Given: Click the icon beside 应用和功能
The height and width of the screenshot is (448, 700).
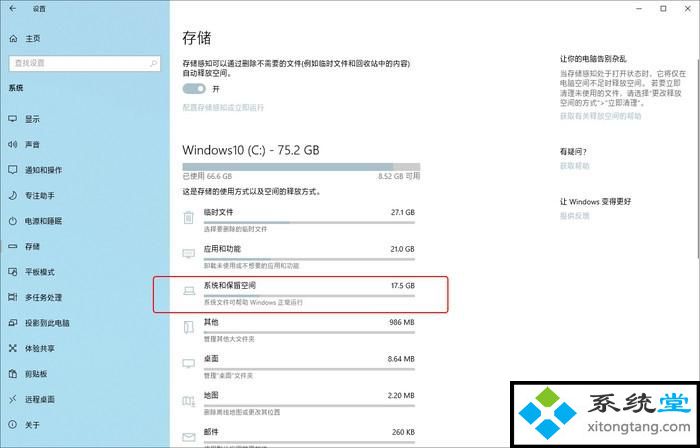Looking at the screenshot, I should (x=189, y=254).
